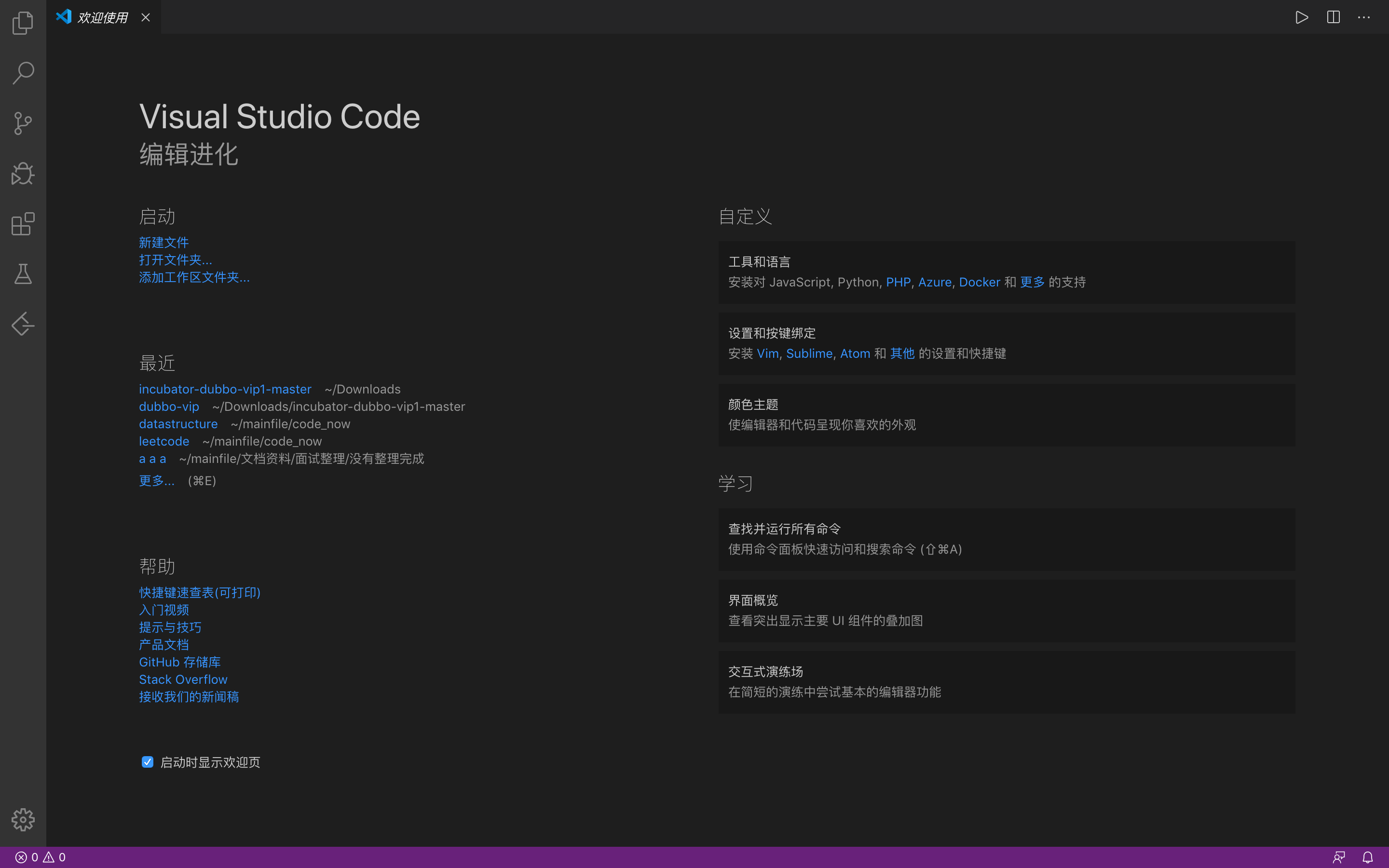Open incubator-dubbo-vip1-master recent project
This screenshot has height=868, width=1389.
(x=225, y=388)
